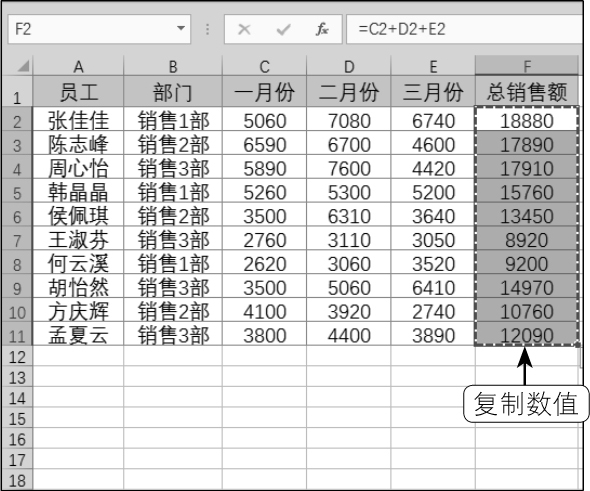Screen dimensions: 590x491
Task: Select cell F2 with value 18880
Action: pyautogui.click(x=527, y=120)
